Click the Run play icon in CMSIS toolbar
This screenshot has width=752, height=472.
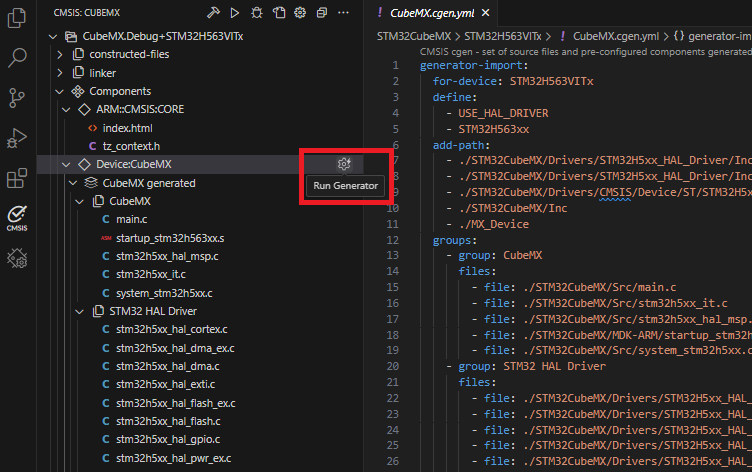coord(235,12)
